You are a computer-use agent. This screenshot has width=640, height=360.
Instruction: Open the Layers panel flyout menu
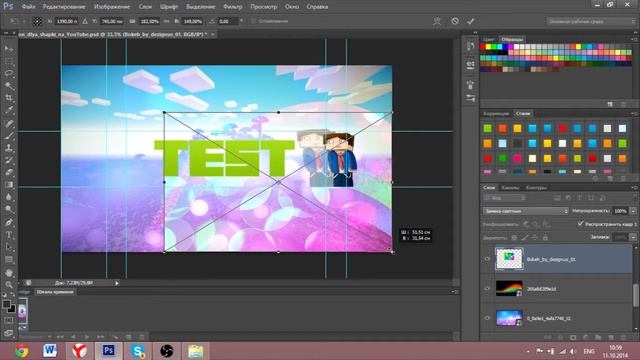tap(634, 188)
